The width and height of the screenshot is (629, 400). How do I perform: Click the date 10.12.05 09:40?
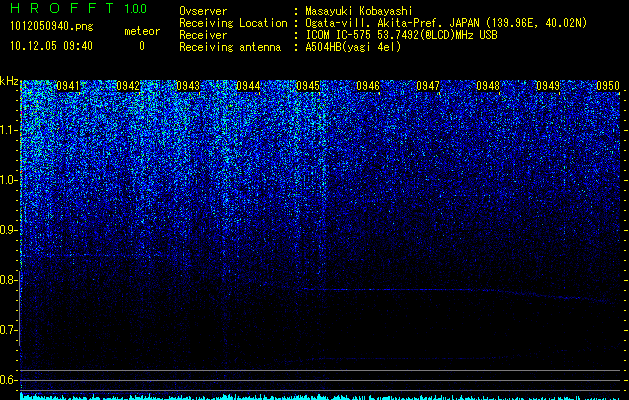[x=51, y=46]
